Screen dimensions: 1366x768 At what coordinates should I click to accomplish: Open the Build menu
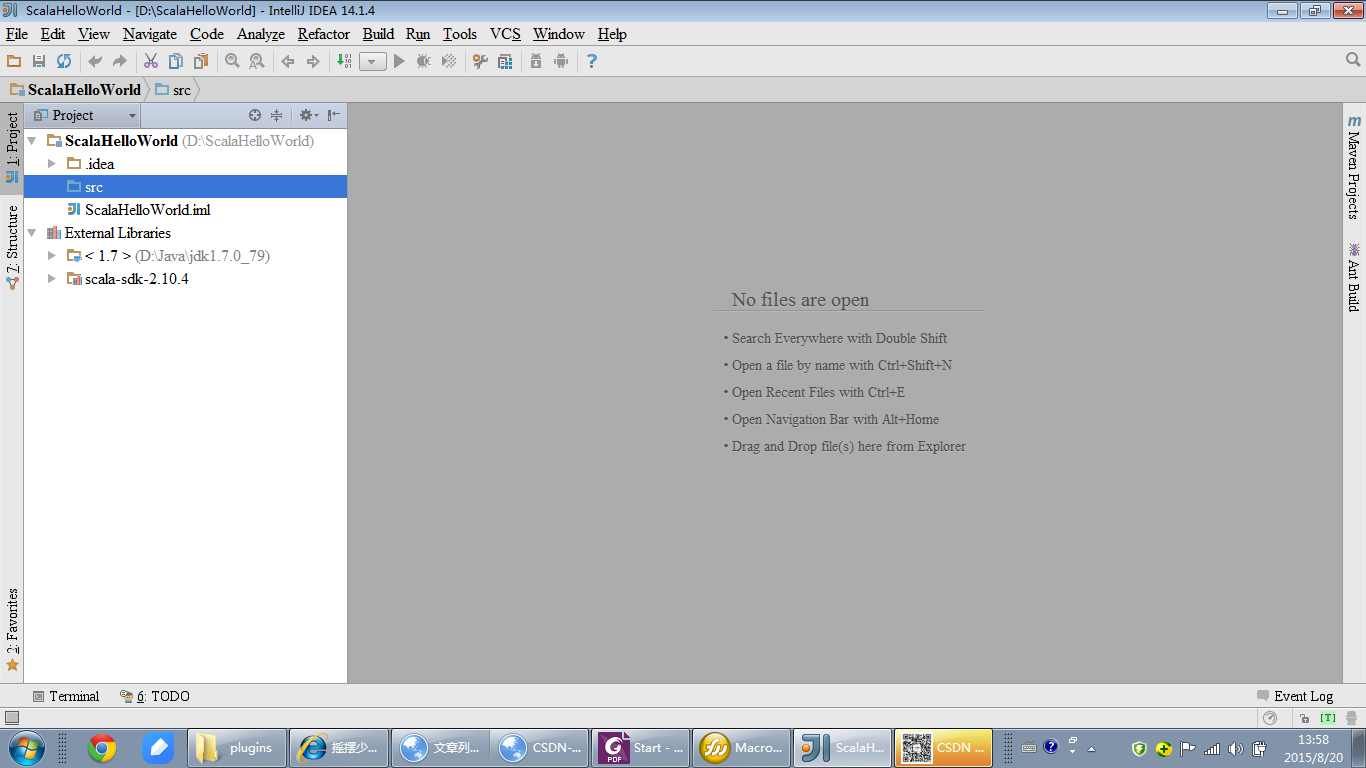[378, 34]
